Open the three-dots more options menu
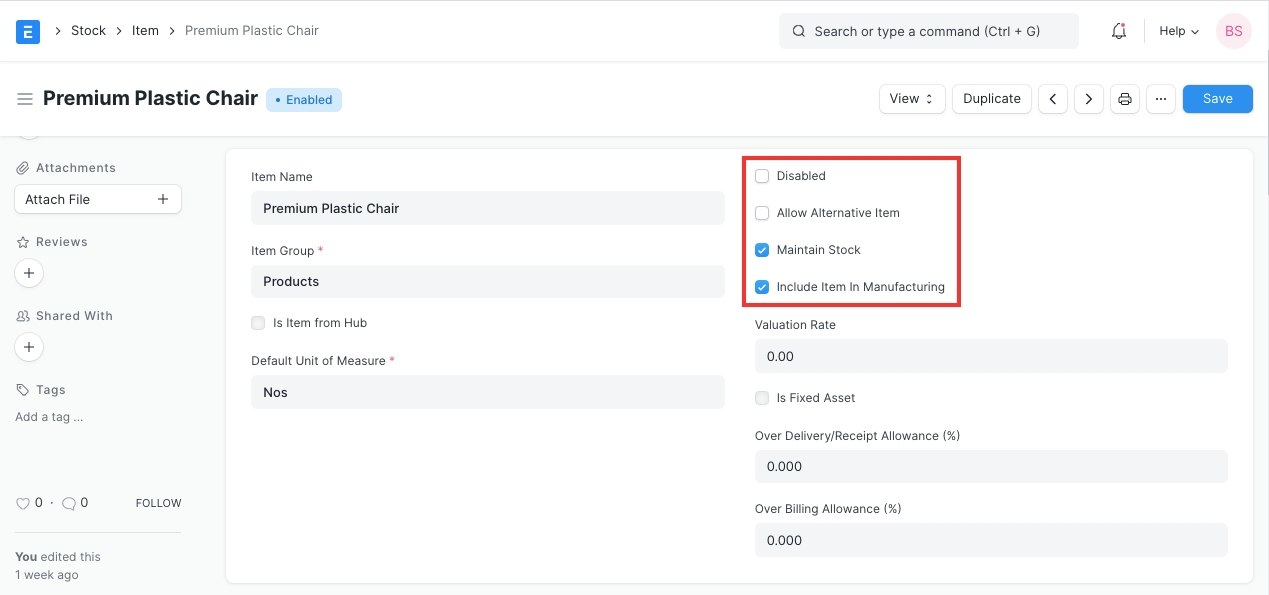Viewport: 1269px width, 595px height. (1160, 99)
